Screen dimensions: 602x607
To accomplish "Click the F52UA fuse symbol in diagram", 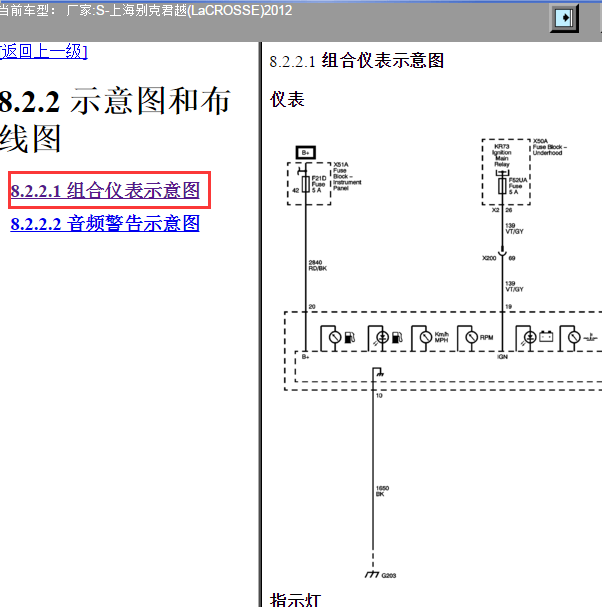I will tap(502, 186).
